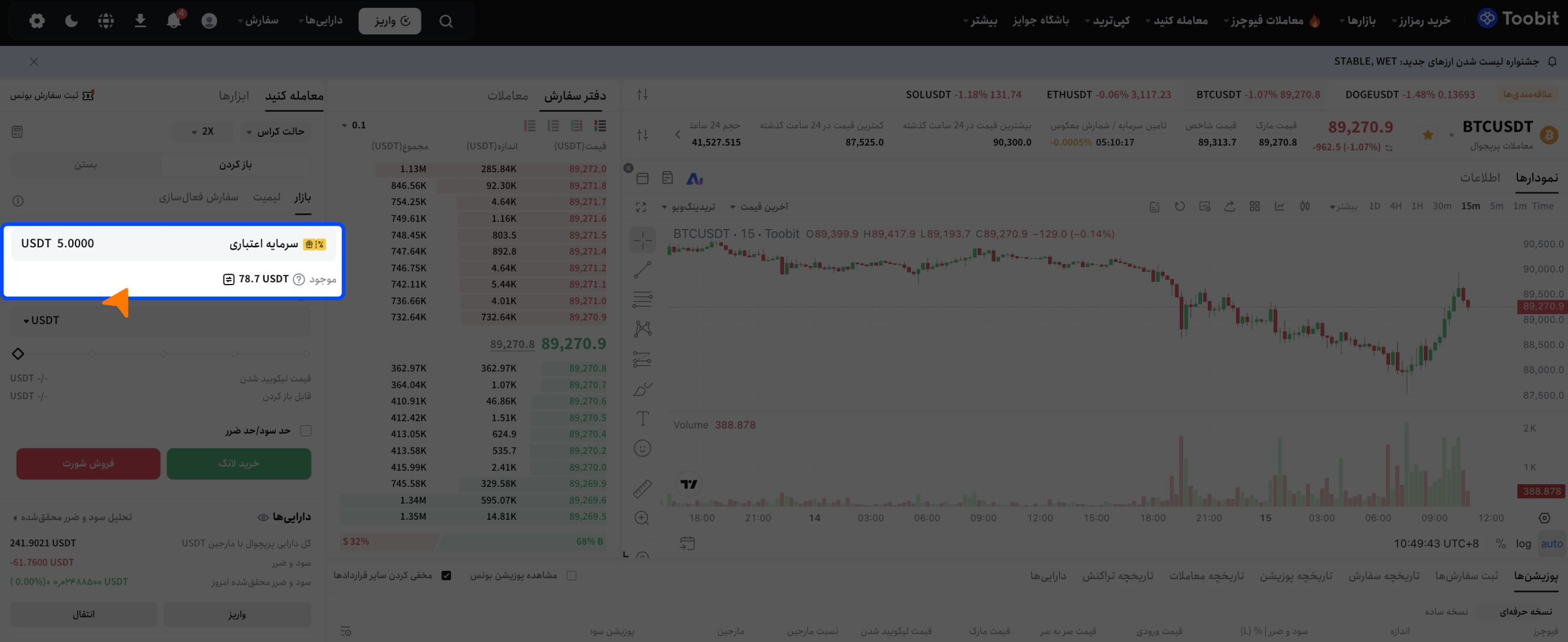Open the order history tab
1568x642 pixels.
click(x=1383, y=576)
